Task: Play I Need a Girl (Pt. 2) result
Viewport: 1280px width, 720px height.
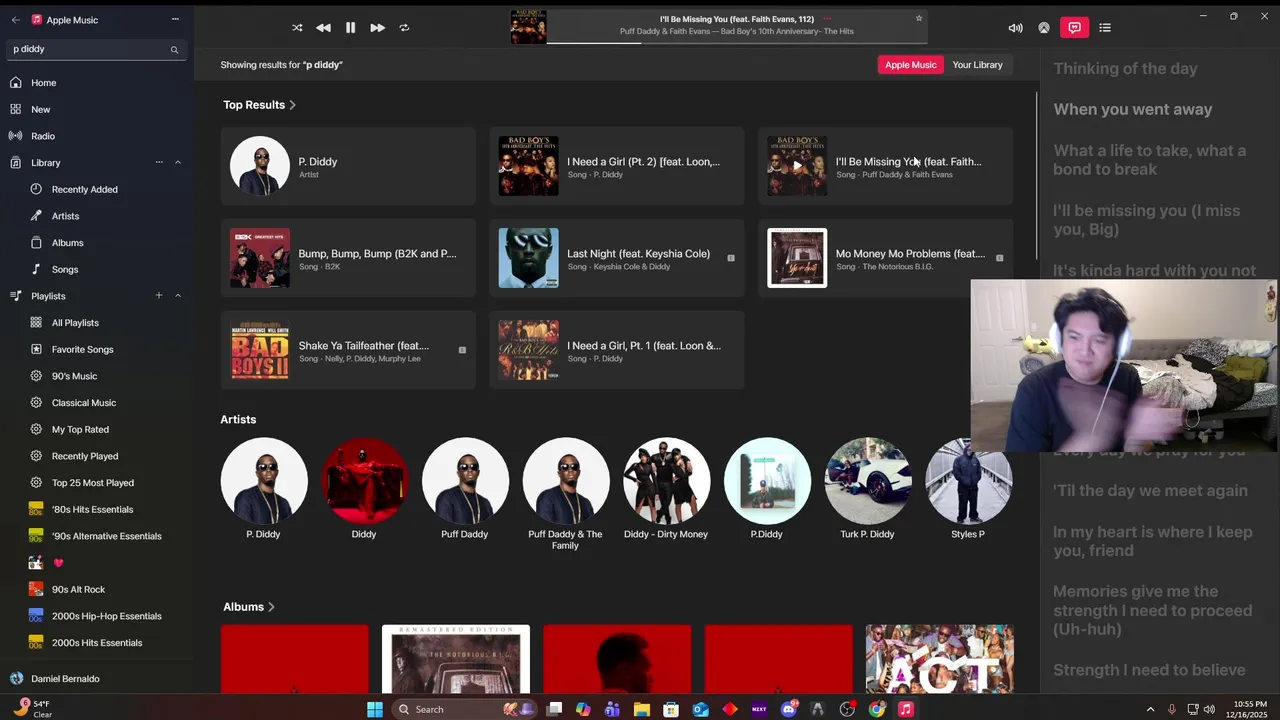Action: pos(617,166)
